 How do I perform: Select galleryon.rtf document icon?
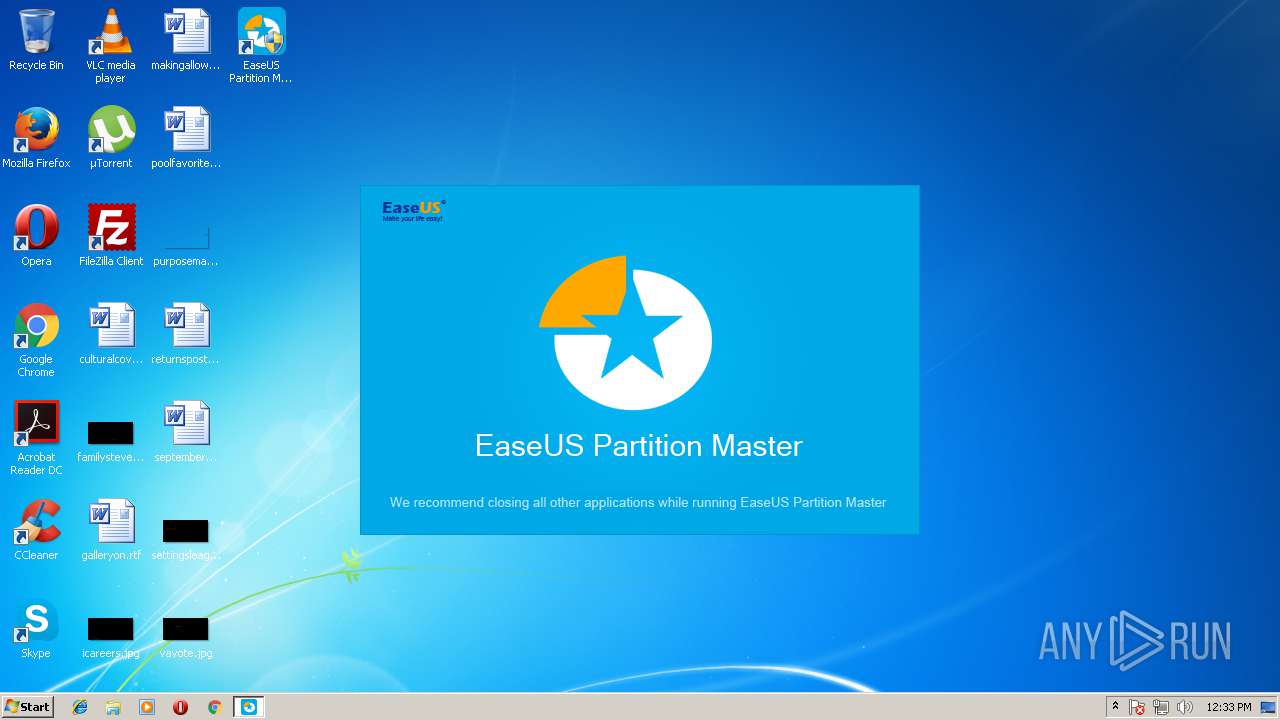click(x=111, y=530)
